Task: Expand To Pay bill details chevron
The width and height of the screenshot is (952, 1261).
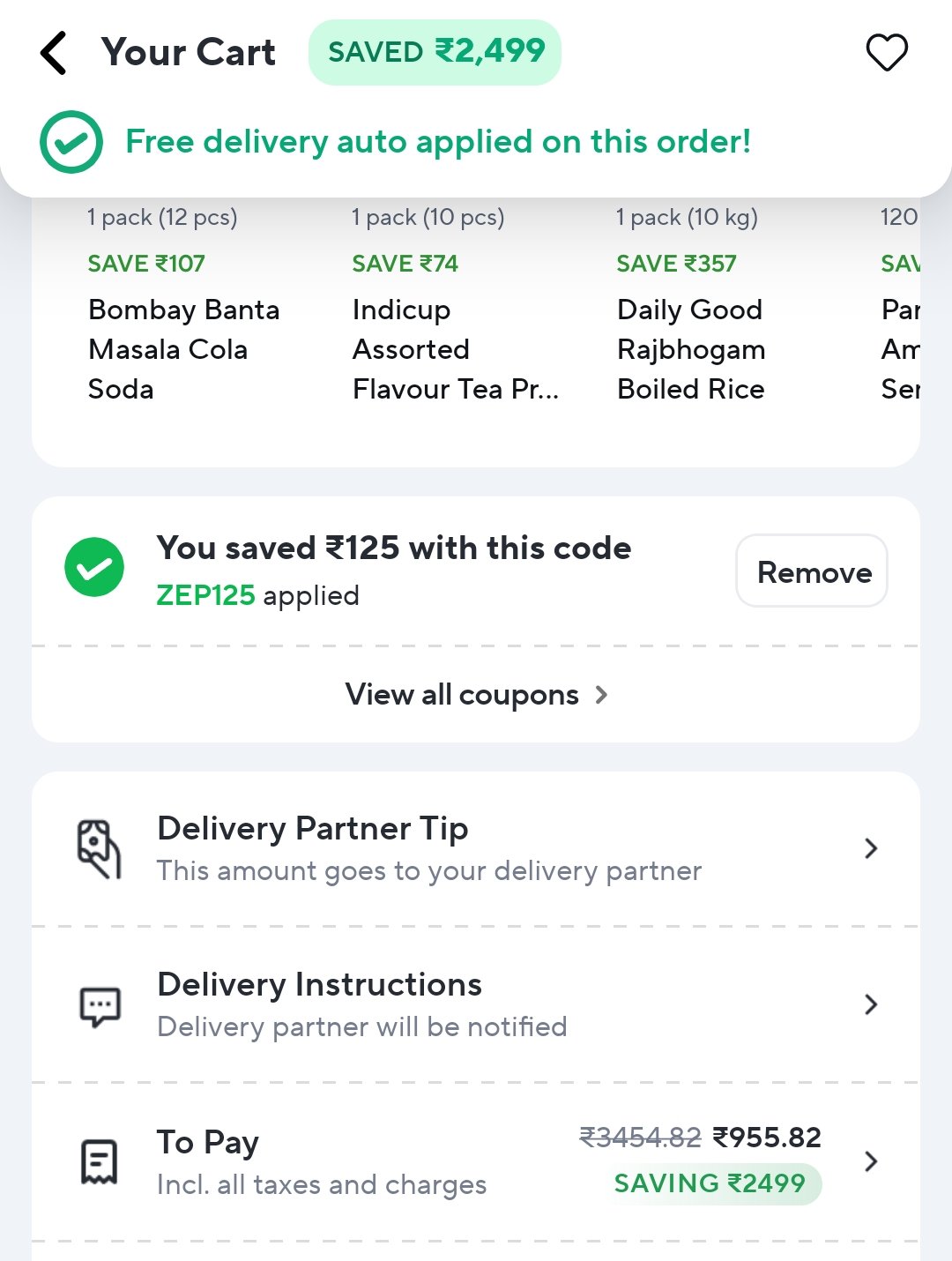Action: [871, 1160]
